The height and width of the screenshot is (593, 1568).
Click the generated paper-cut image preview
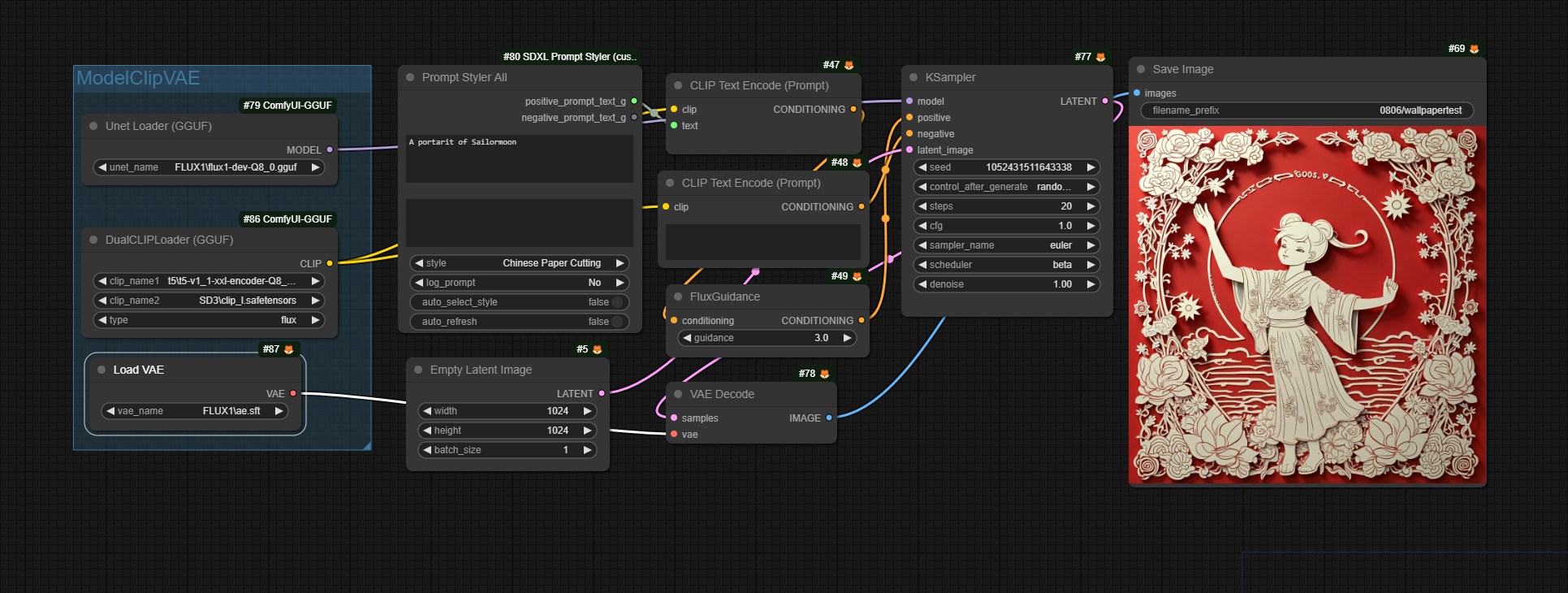pos(1307,305)
